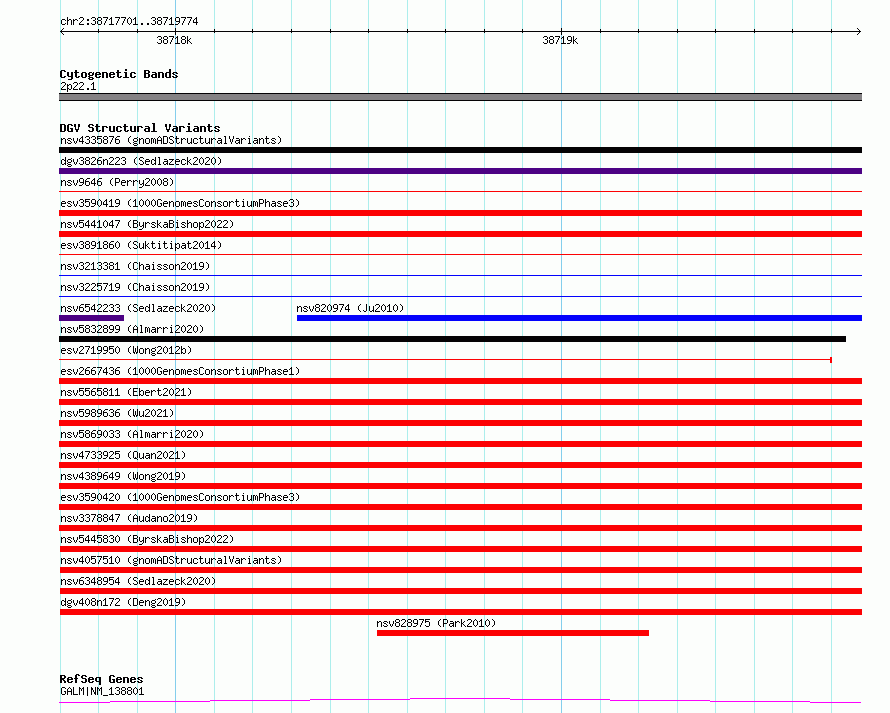Click nsv5565811 Ebert2021 variant label

click(126, 392)
